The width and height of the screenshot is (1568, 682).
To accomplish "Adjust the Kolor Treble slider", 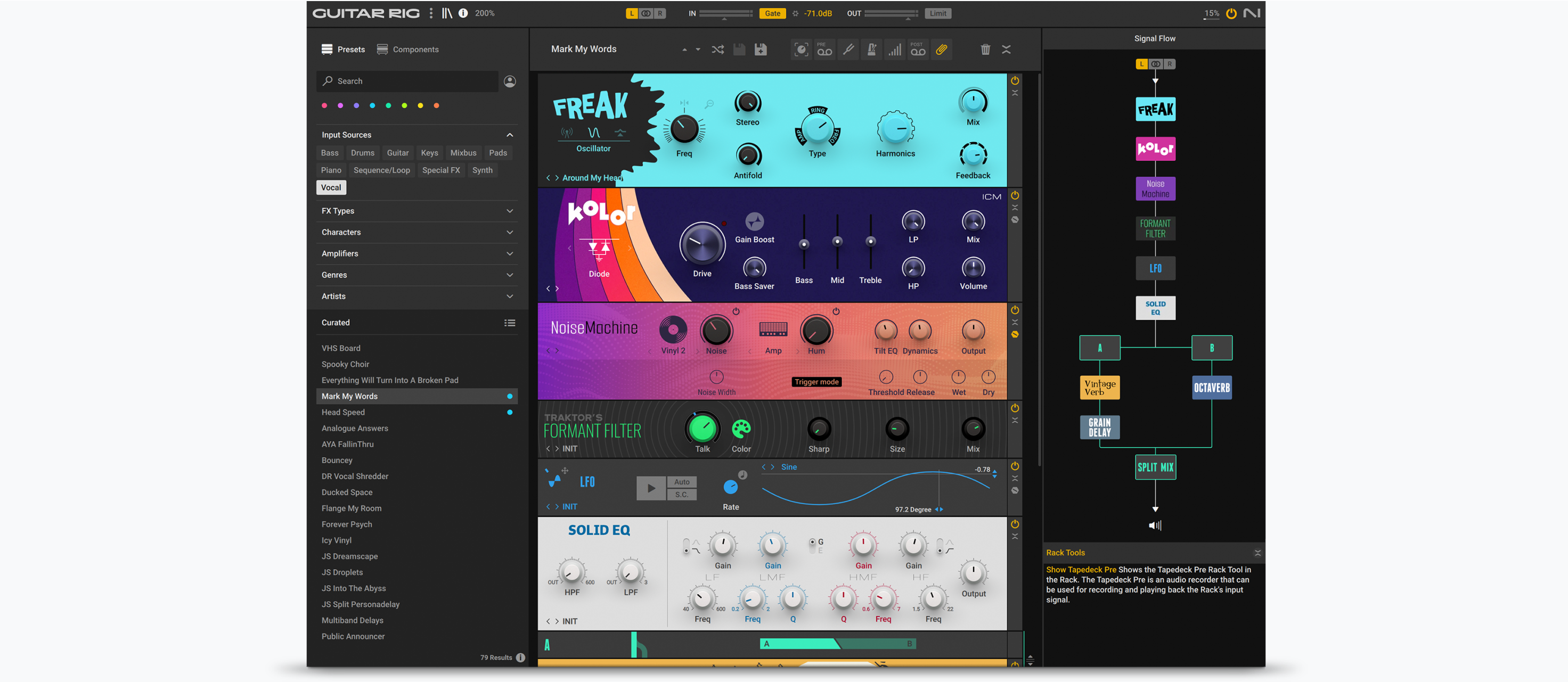I will pyautogui.click(x=870, y=241).
